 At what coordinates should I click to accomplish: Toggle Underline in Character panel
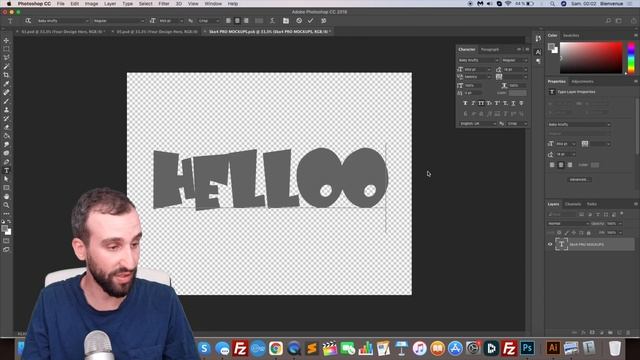pos(513,103)
